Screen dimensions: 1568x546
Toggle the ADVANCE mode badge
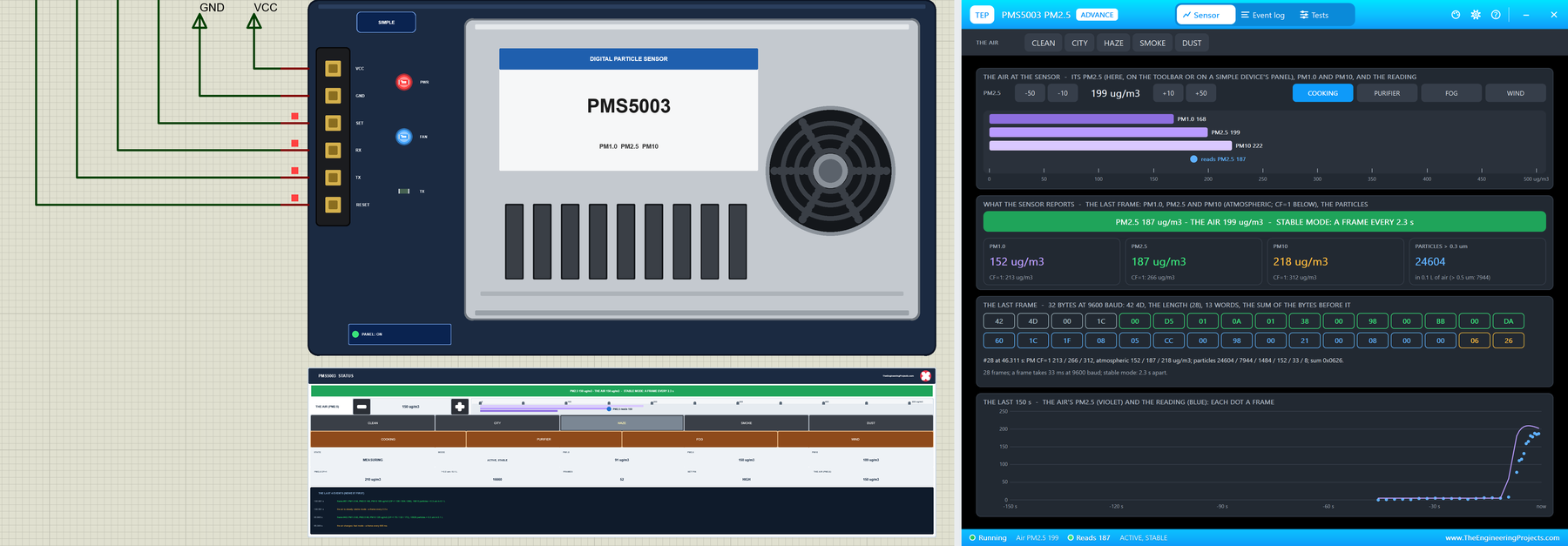point(1097,15)
